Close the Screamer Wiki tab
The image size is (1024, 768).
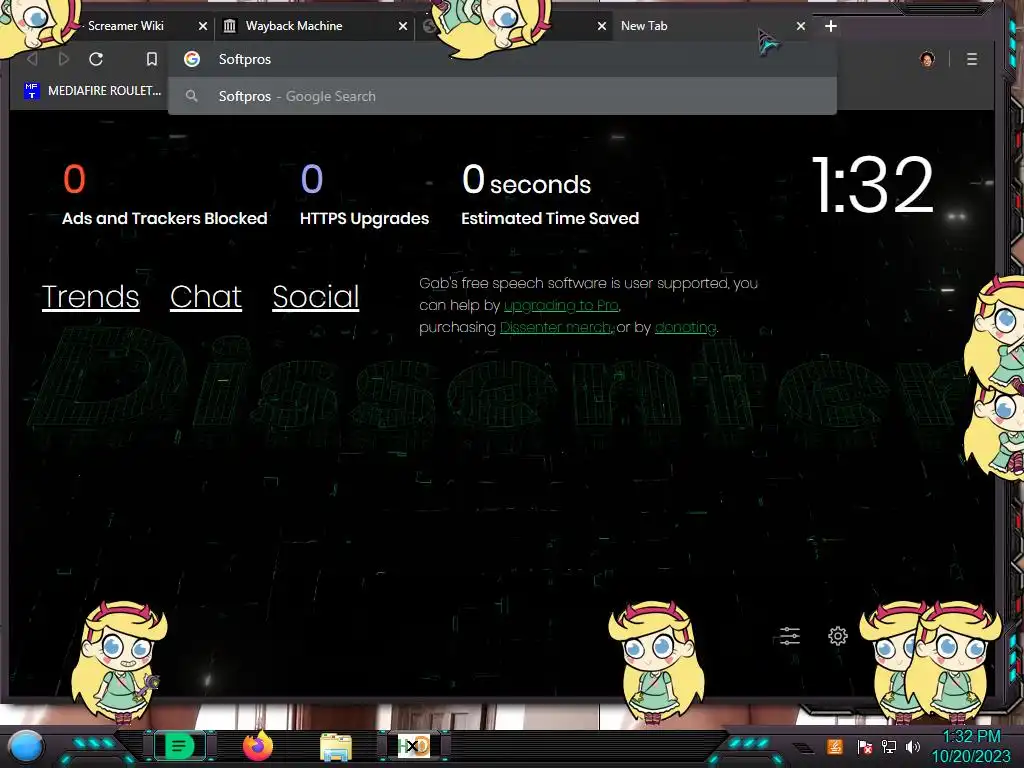(202, 26)
